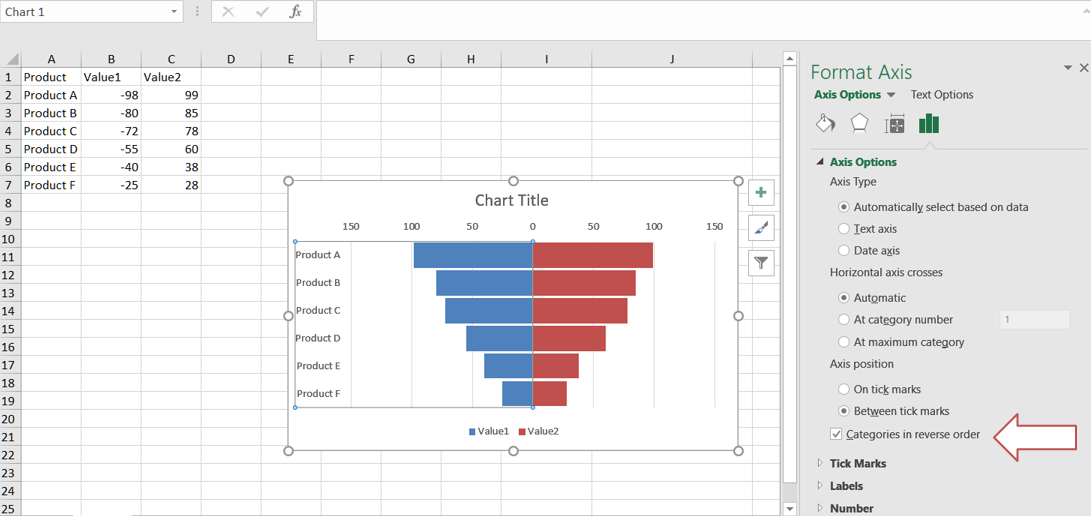Screen dimensions: 1091x516
Task: Open the Effects pentagon icon tab
Action: [859, 124]
